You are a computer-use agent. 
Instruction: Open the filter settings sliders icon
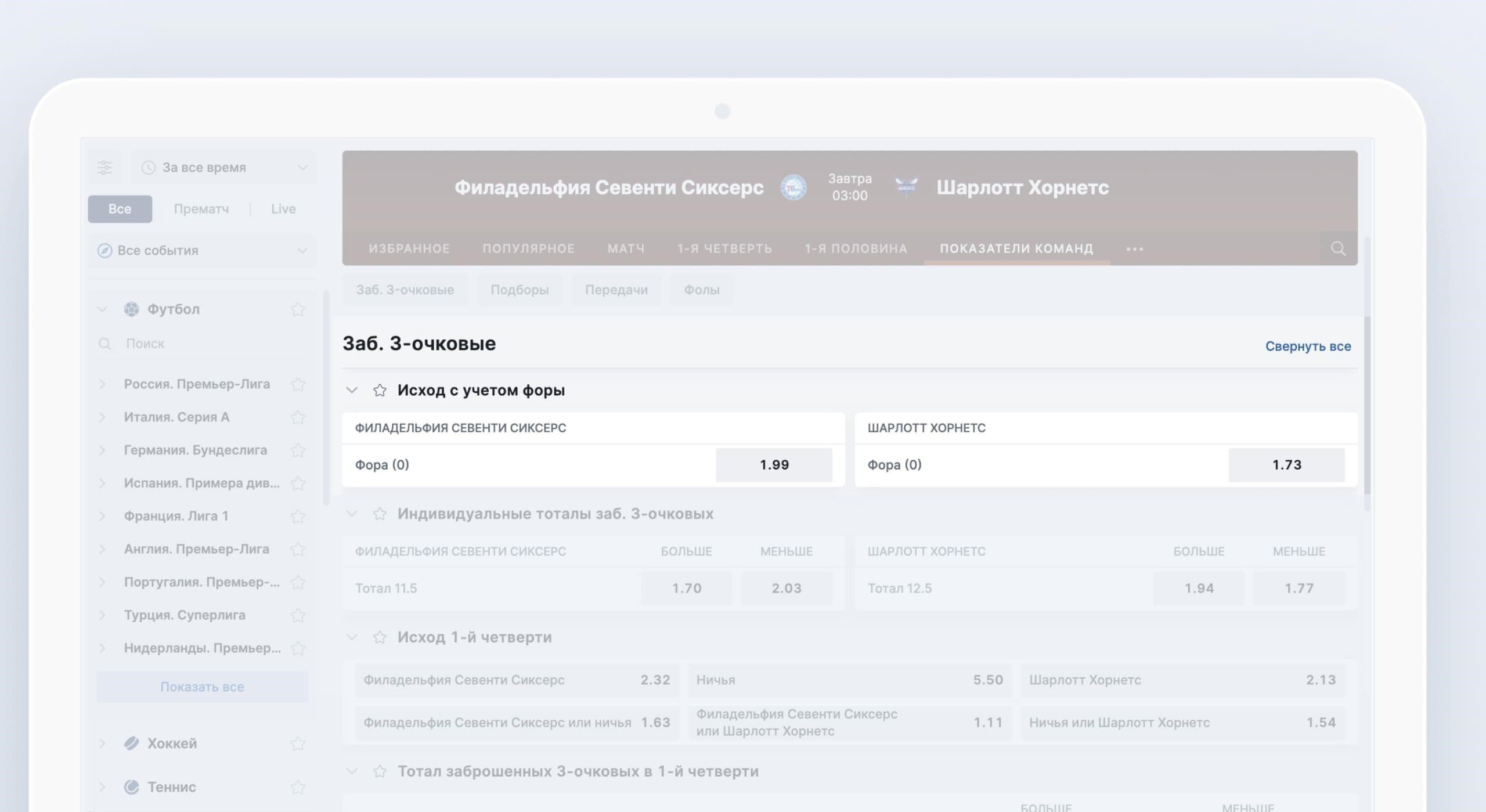105,168
